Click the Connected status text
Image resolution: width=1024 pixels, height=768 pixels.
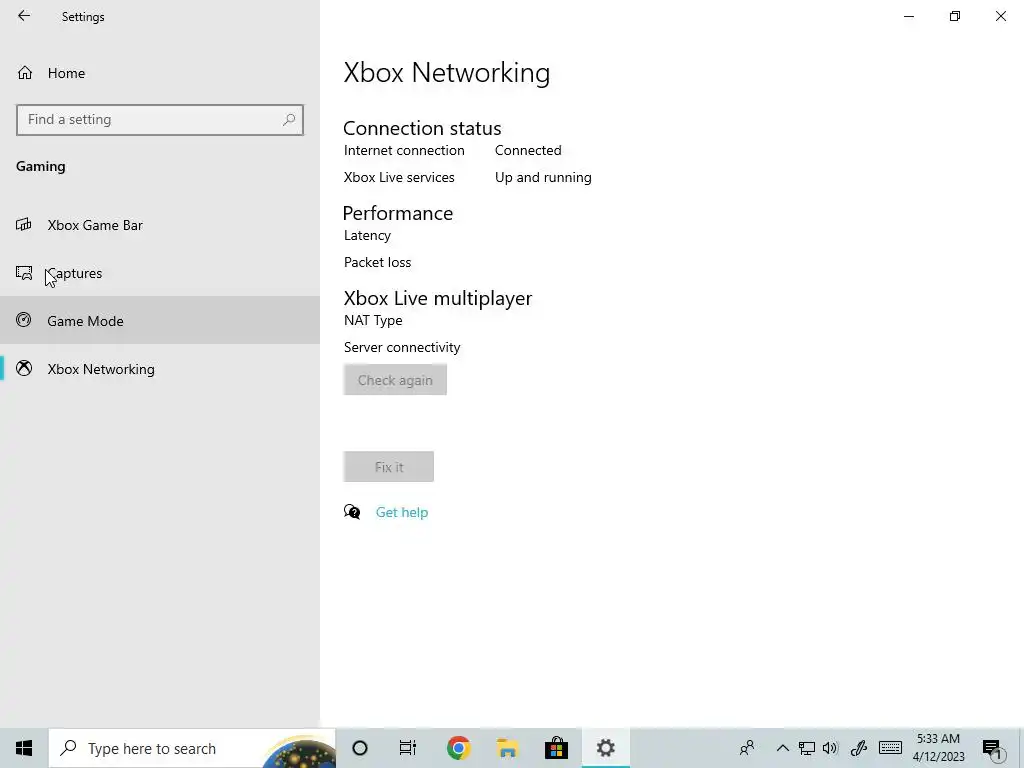pyautogui.click(x=528, y=150)
